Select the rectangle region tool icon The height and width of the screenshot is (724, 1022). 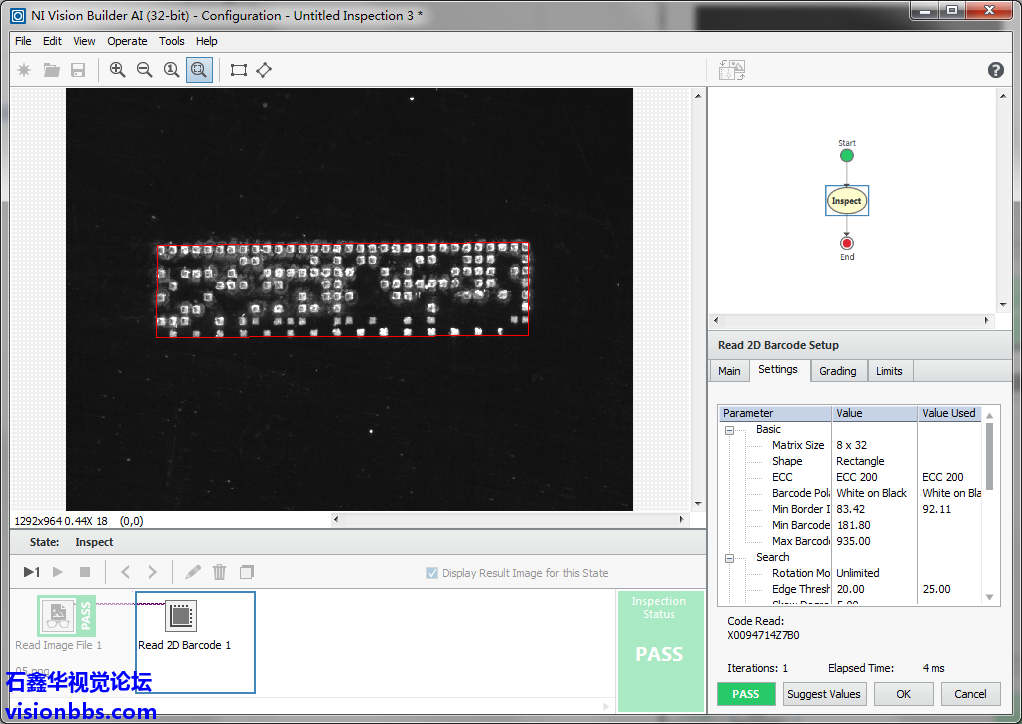[x=239, y=70]
